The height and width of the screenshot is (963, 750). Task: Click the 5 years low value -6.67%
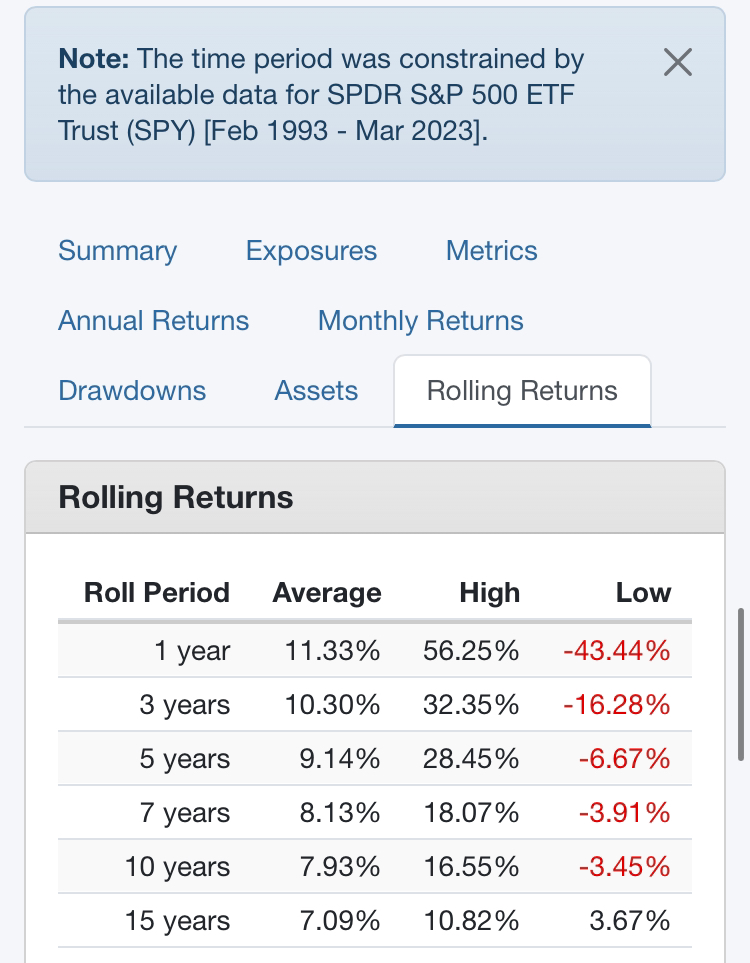click(x=624, y=758)
